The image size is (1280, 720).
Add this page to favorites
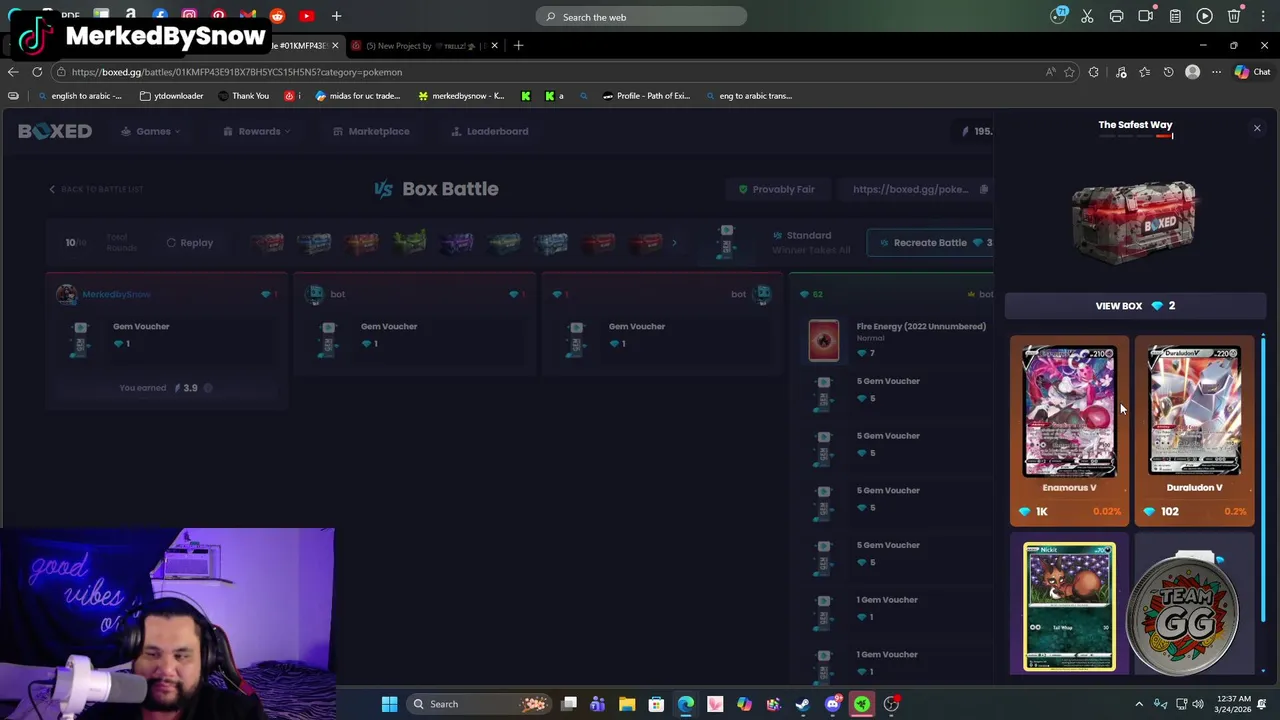1069,72
